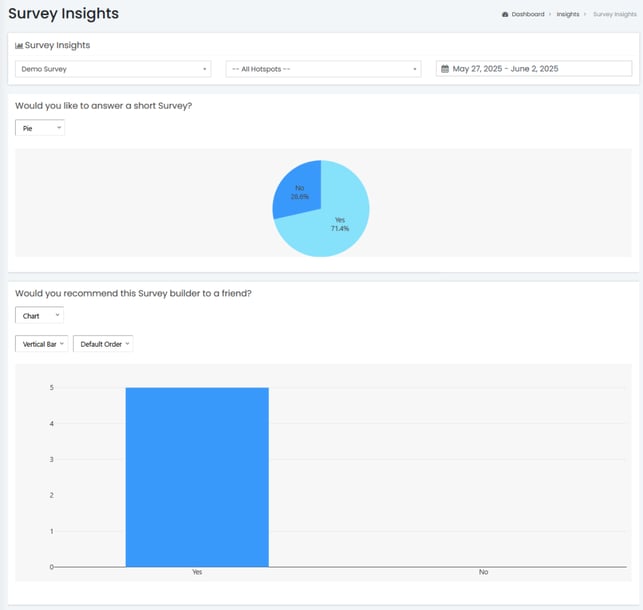
Task: Open the Chart view dropdown
Action: coord(39,315)
